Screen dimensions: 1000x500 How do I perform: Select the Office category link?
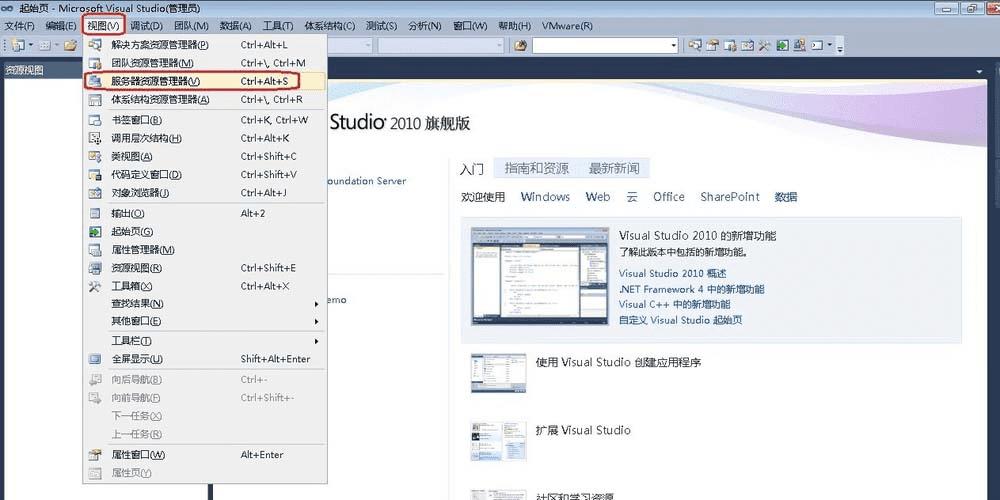pyautogui.click(x=668, y=197)
